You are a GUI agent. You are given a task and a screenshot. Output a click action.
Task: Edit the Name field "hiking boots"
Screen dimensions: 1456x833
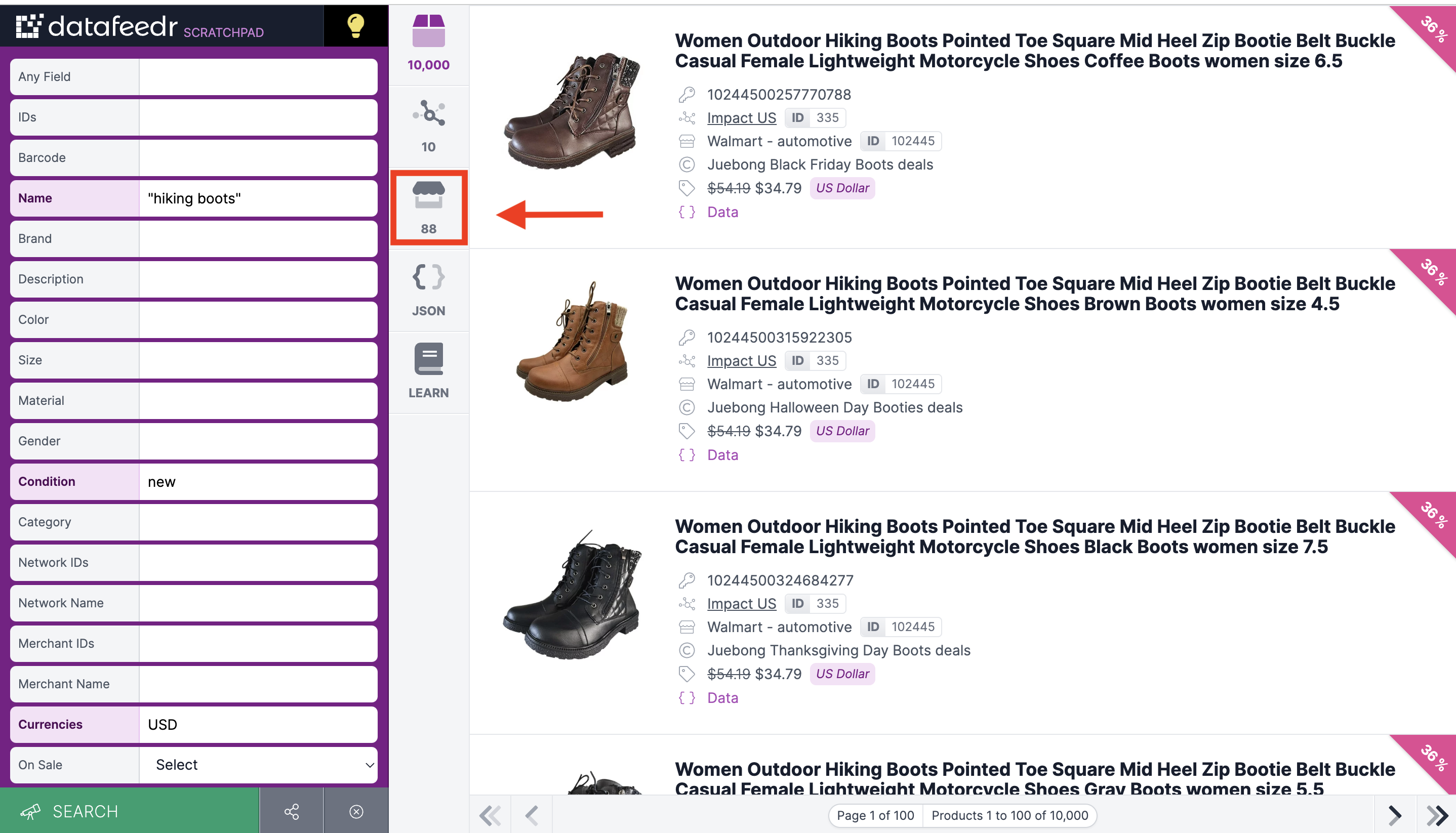tap(258, 198)
